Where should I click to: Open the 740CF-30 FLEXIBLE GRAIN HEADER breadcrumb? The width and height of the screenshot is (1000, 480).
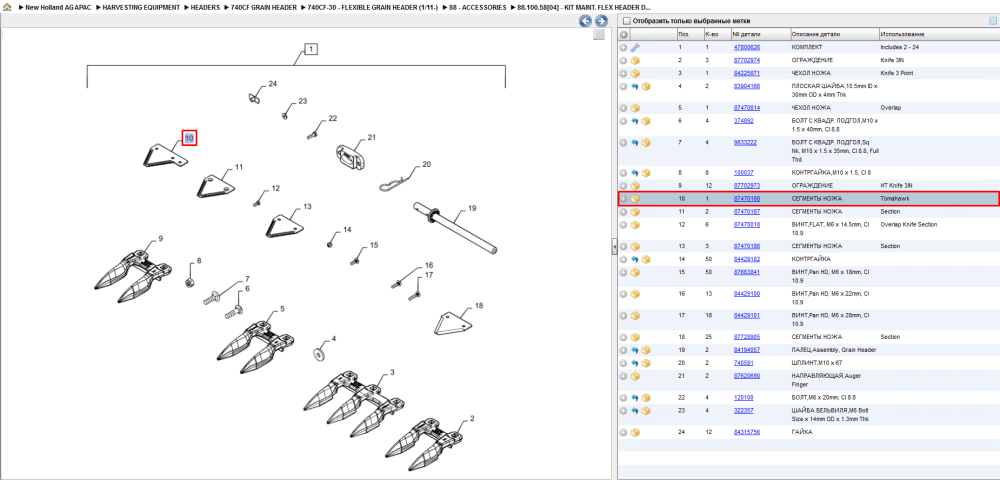click(x=371, y=8)
